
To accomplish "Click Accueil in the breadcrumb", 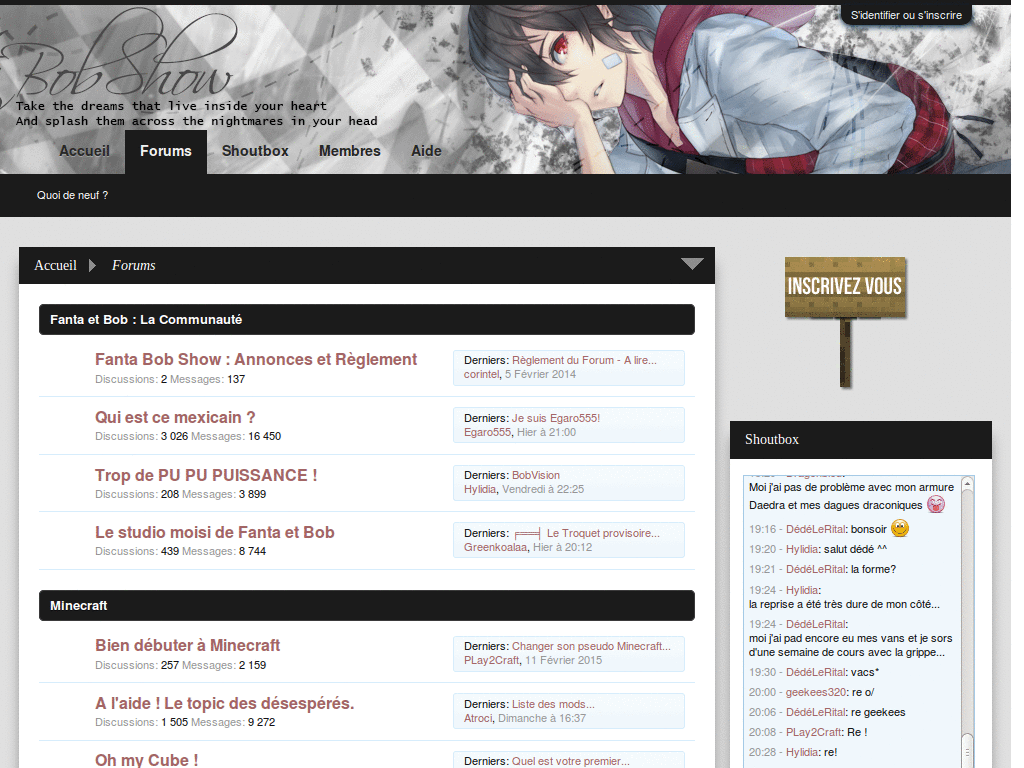I will click(x=56, y=265).
